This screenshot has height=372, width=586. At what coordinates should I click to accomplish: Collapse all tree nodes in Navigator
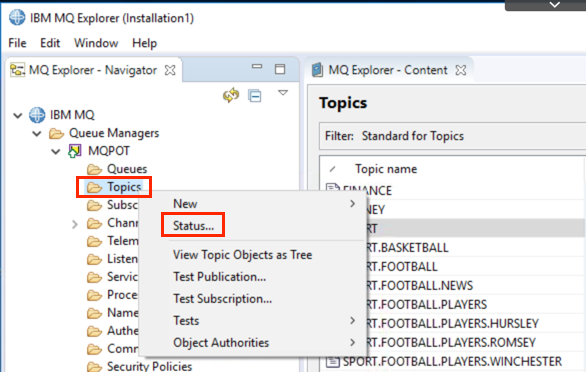[x=255, y=96]
